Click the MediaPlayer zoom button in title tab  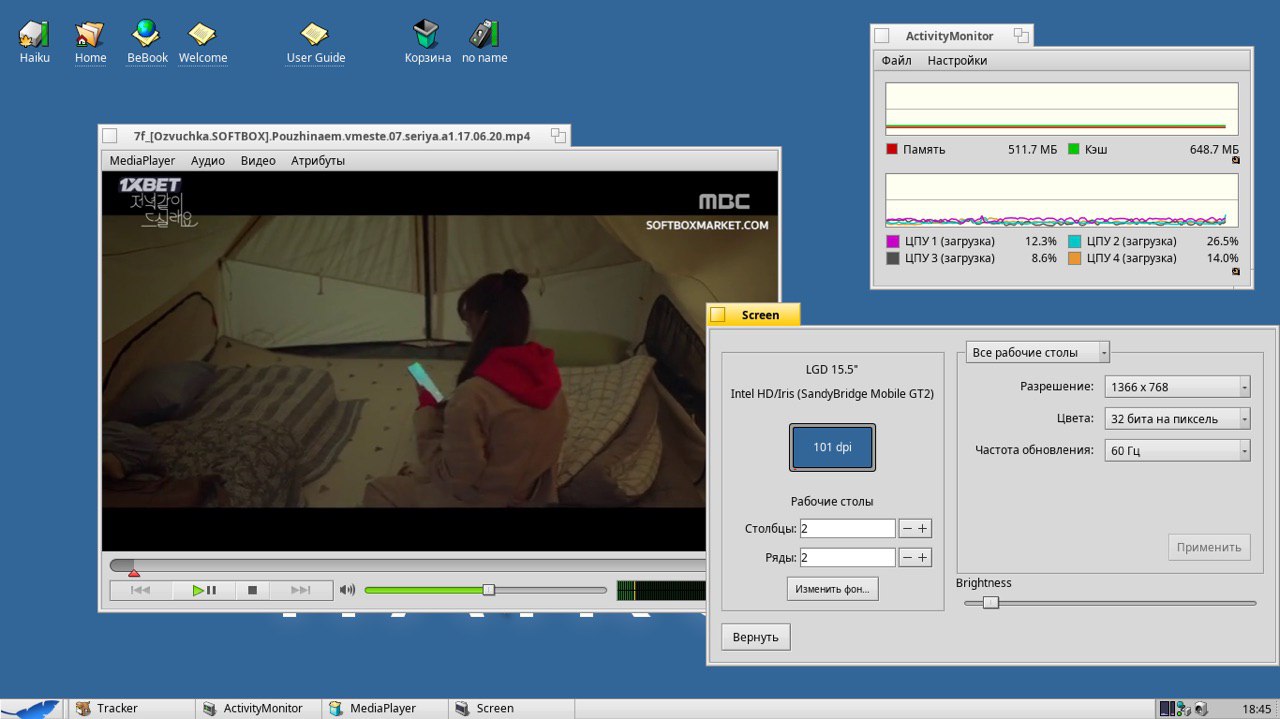[558, 135]
